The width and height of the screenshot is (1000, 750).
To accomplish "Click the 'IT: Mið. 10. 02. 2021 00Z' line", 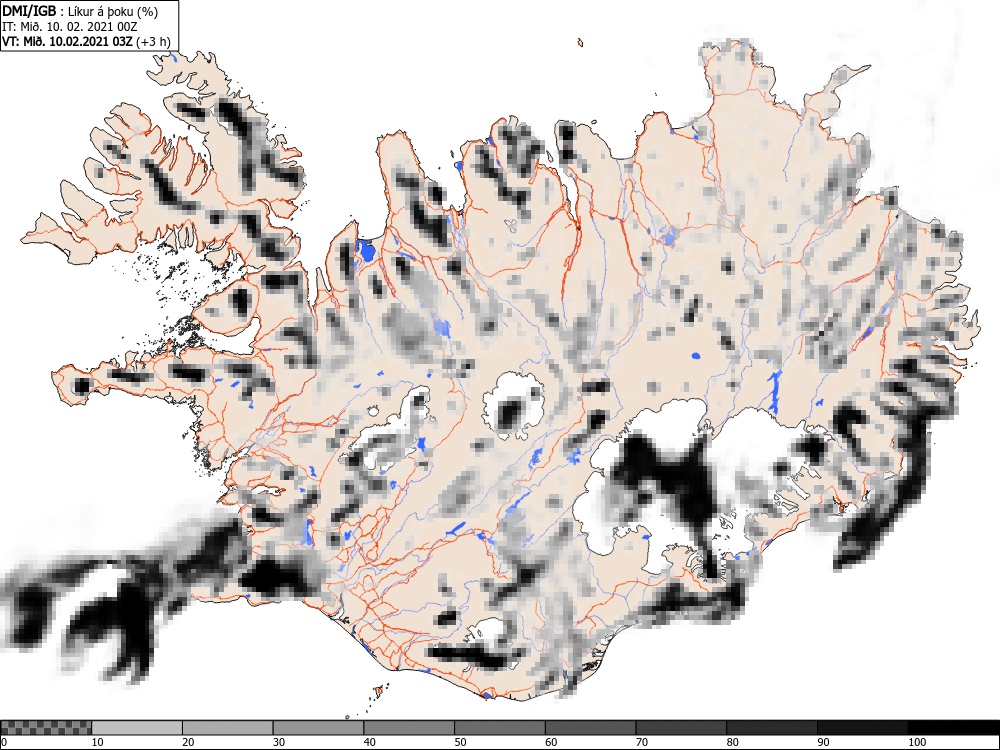I will tap(70, 27).
